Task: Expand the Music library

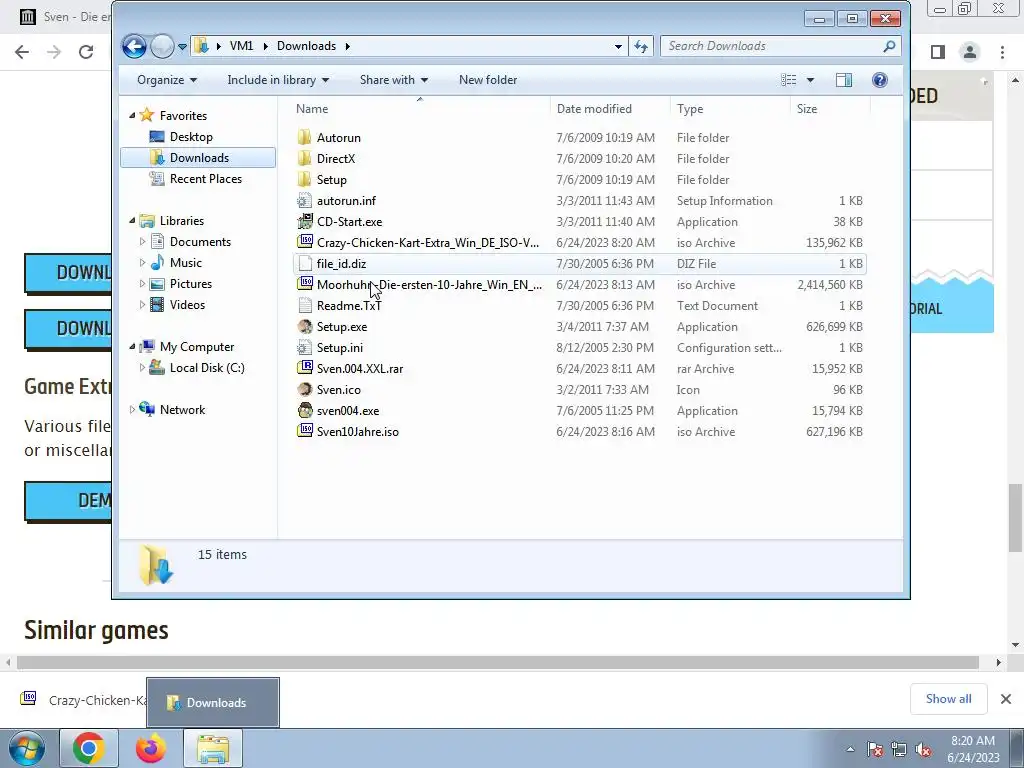Action: click(142, 263)
